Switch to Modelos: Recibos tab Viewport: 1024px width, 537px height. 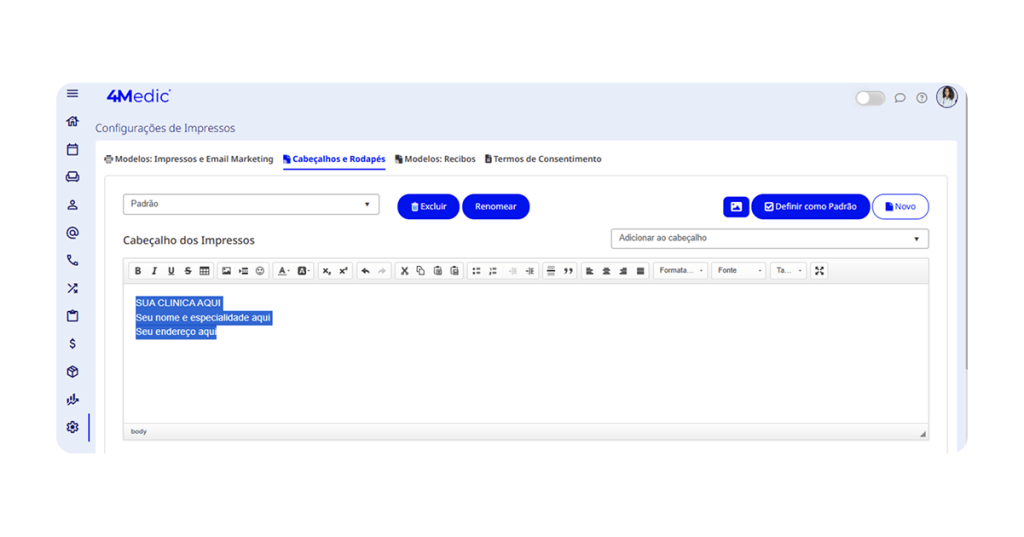point(435,159)
